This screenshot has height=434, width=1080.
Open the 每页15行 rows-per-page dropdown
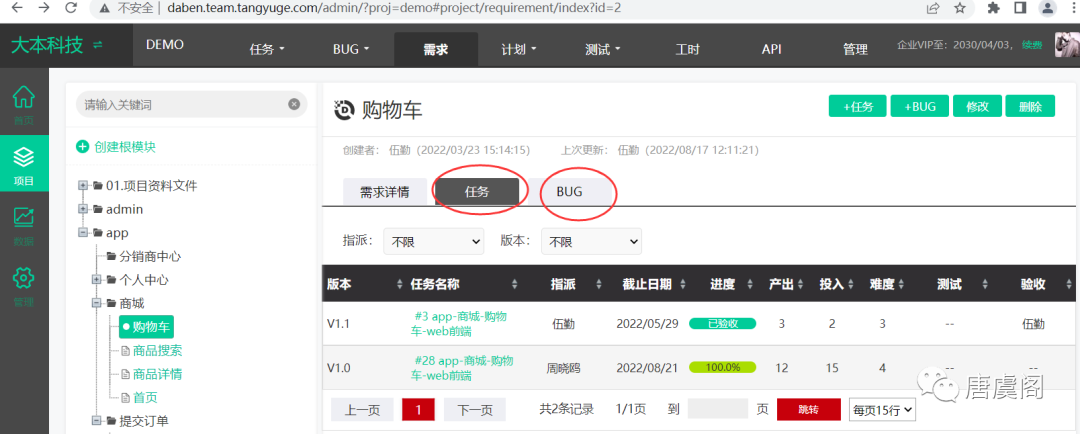882,409
